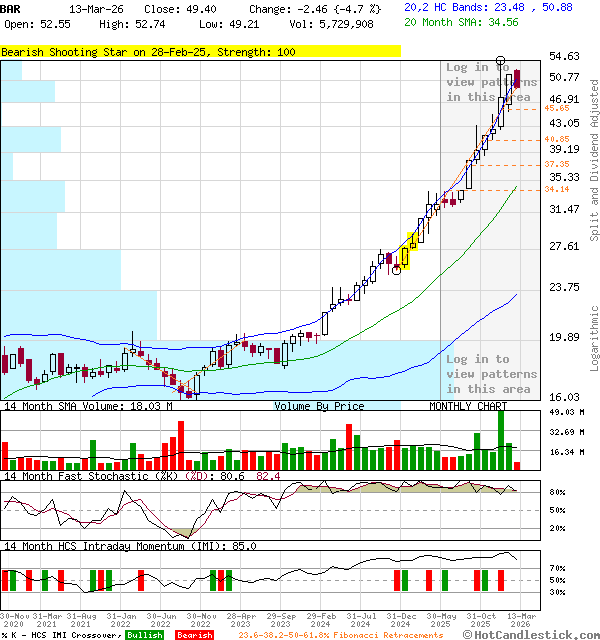Click the green Bullish legend badge
Viewport: 600px width, 640px height.
tap(145, 635)
